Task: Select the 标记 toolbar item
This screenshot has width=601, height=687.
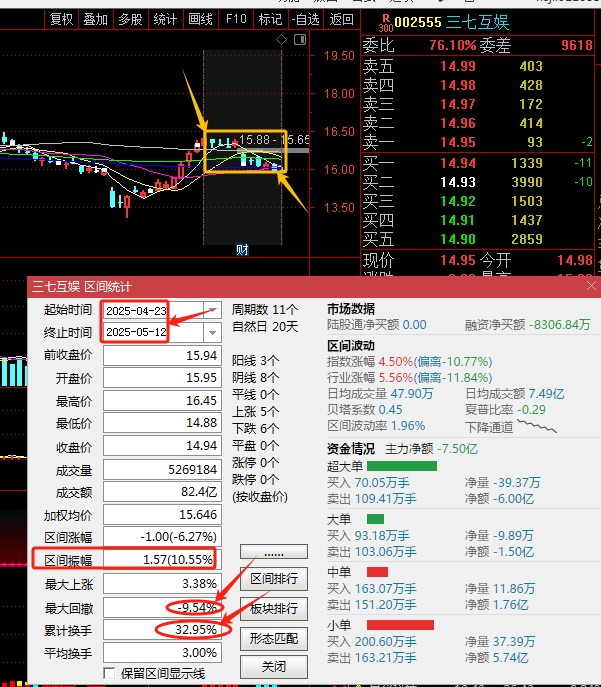Action: point(270,19)
